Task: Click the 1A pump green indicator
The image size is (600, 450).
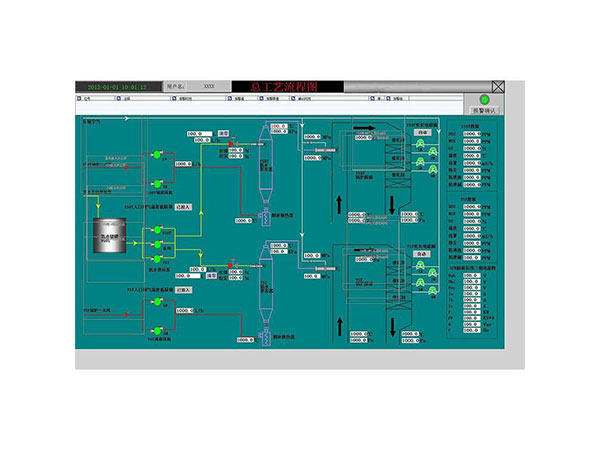Action: point(158,154)
